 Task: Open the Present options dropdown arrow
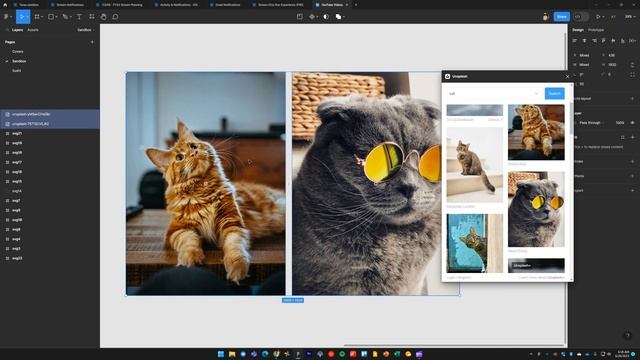603,17
